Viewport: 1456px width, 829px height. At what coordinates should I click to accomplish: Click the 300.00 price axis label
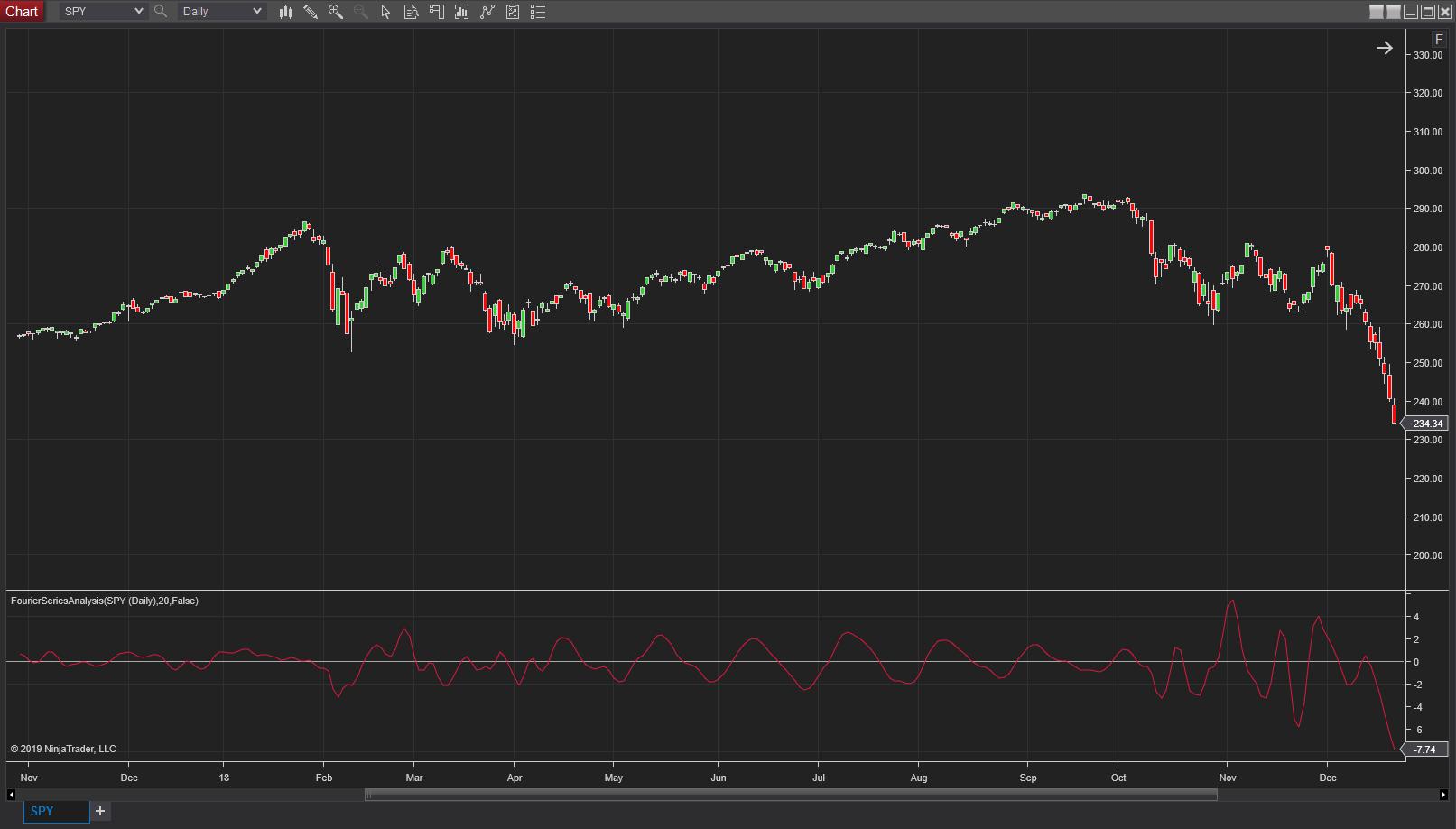pos(1428,171)
